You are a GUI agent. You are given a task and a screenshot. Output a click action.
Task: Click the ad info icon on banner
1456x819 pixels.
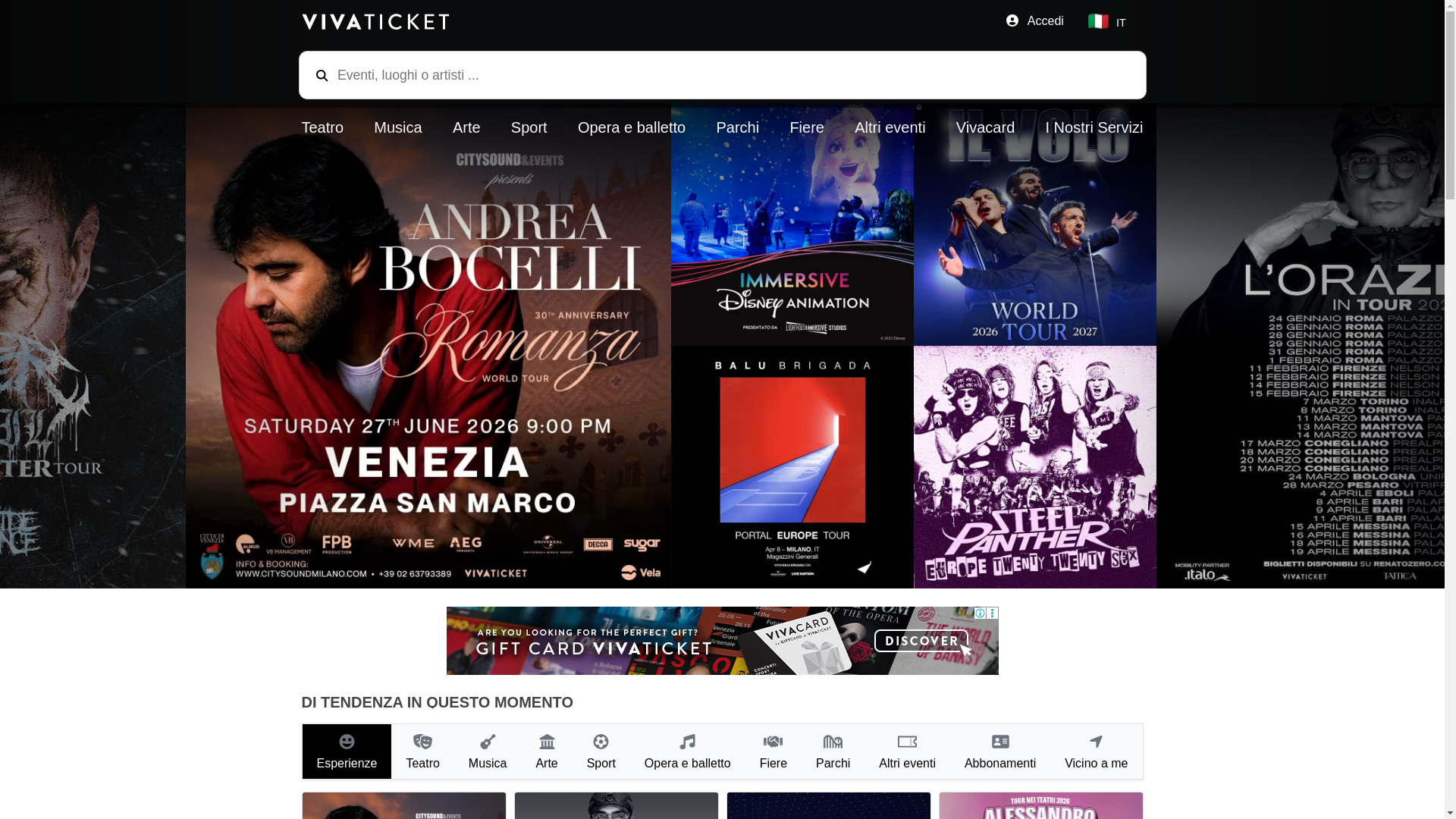tap(980, 613)
